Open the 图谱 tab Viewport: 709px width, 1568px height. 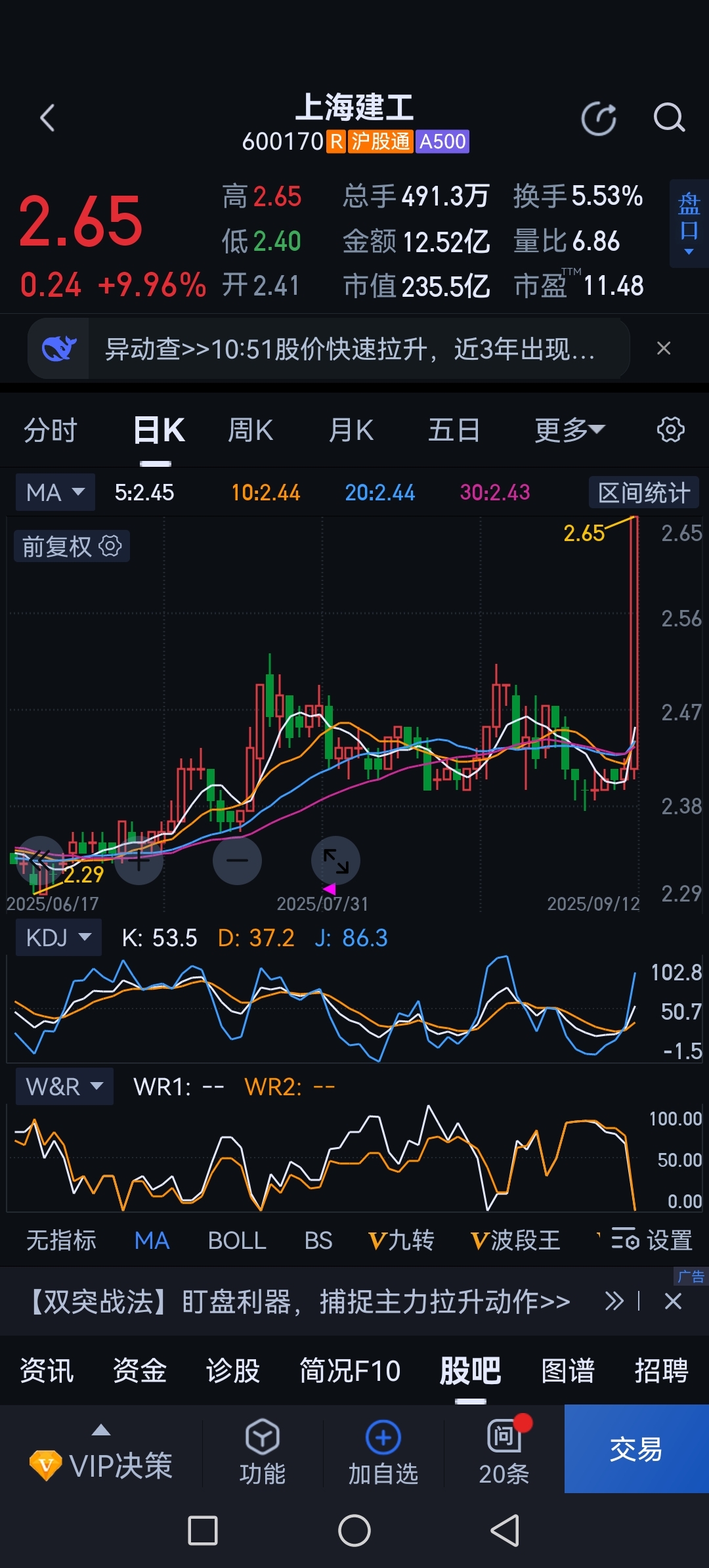coord(568,1371)
